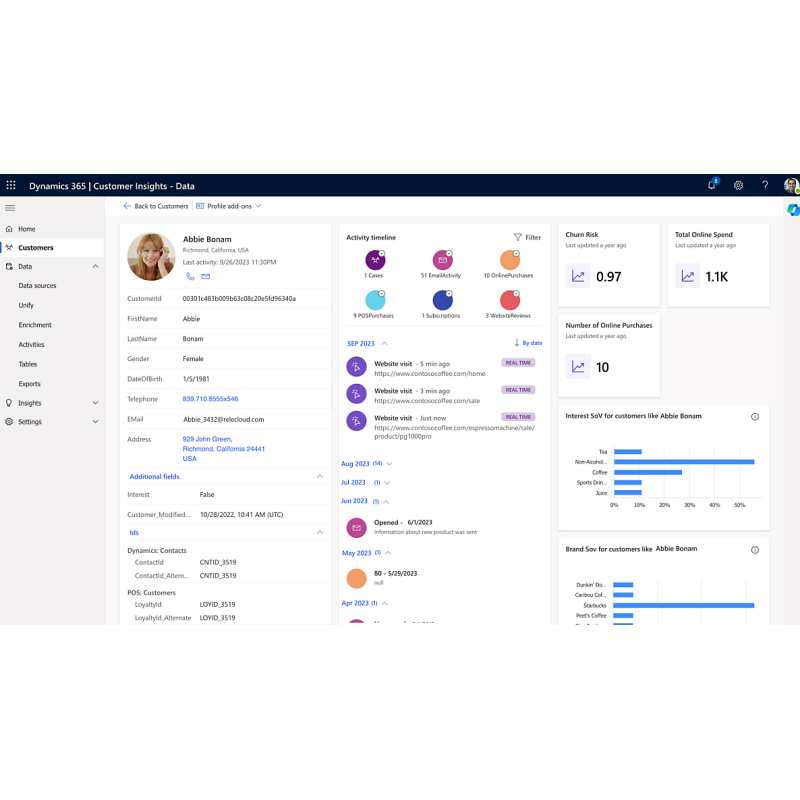Toggle the Cases activity filter circle
Screen dimensions: 800x800
(375, 261)
